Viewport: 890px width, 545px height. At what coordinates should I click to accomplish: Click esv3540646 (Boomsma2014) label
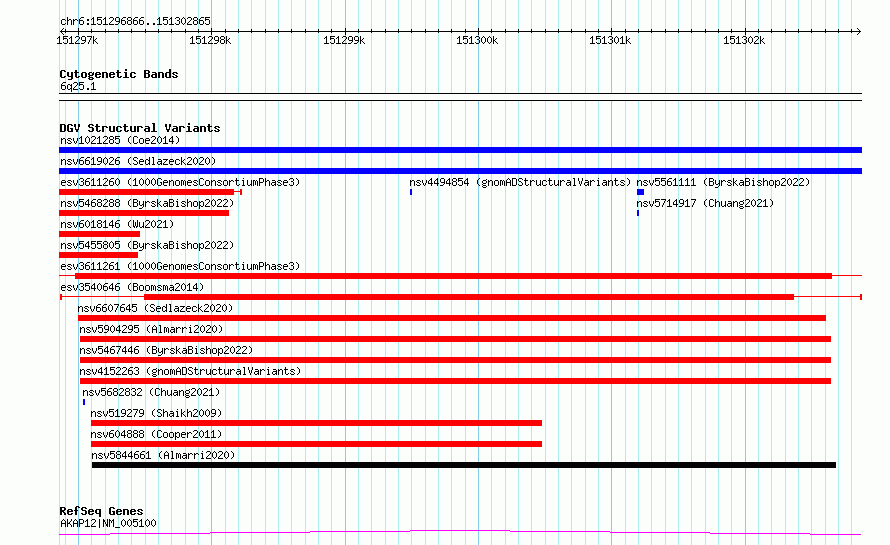click(x=132, y=287)
